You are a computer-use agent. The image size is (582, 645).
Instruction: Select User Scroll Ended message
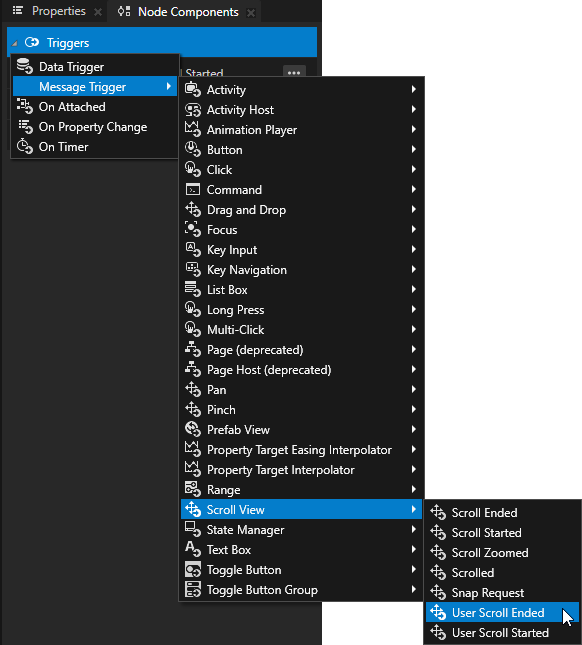(502, 613)
